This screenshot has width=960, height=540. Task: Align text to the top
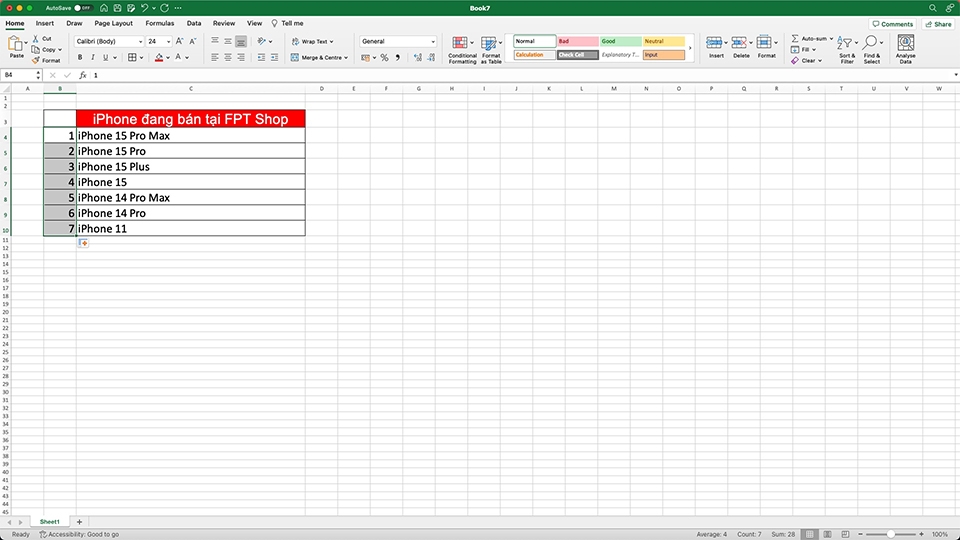pyautogui.click(x=215, y=41)
